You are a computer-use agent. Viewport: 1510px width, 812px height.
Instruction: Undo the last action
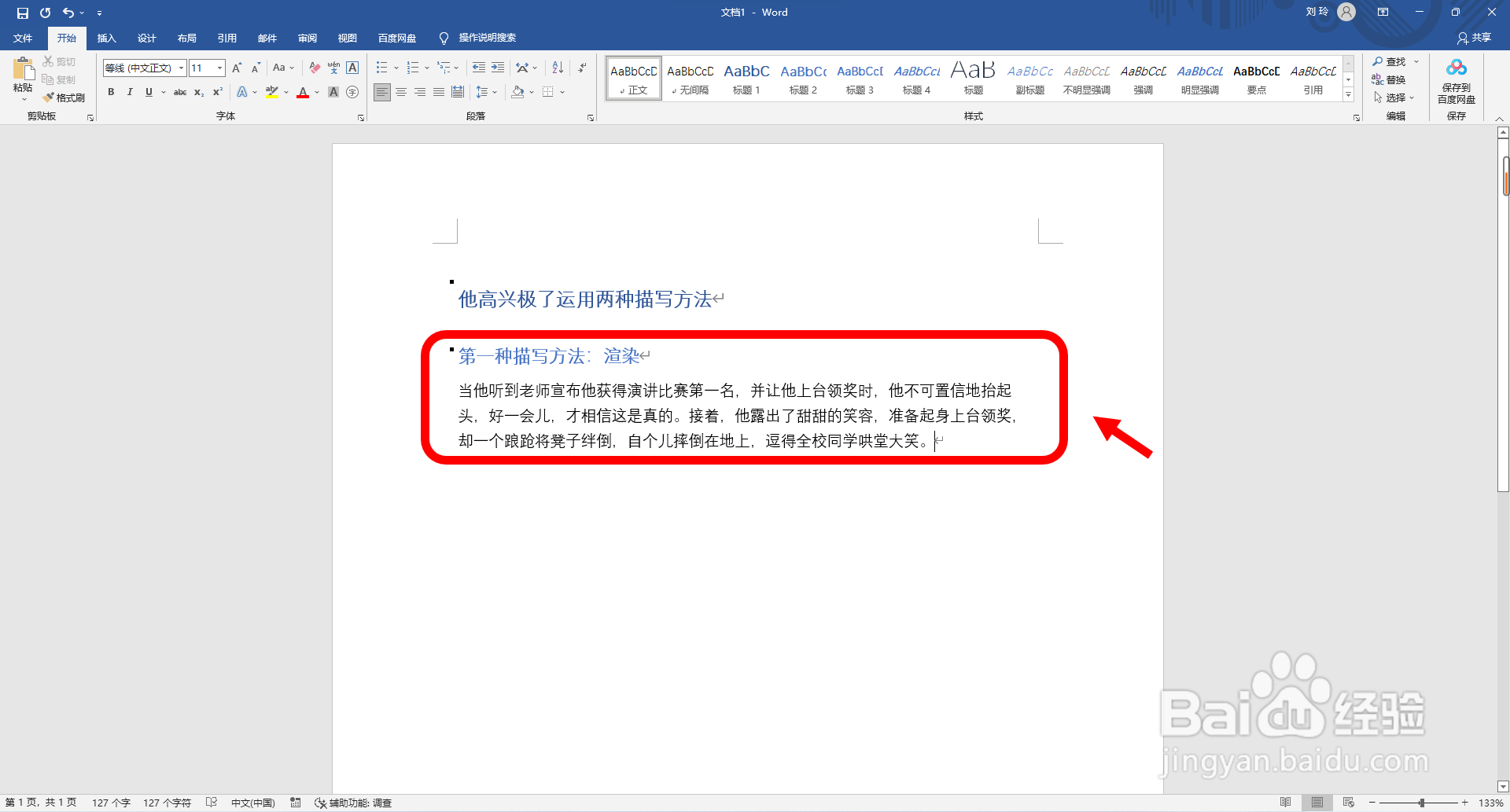click(x=68, y=13)
